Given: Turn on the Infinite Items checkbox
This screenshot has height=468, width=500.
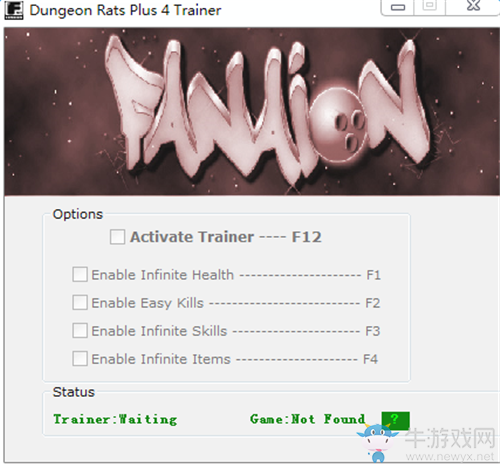Looking at the screenshot, I should coord(80,359).
